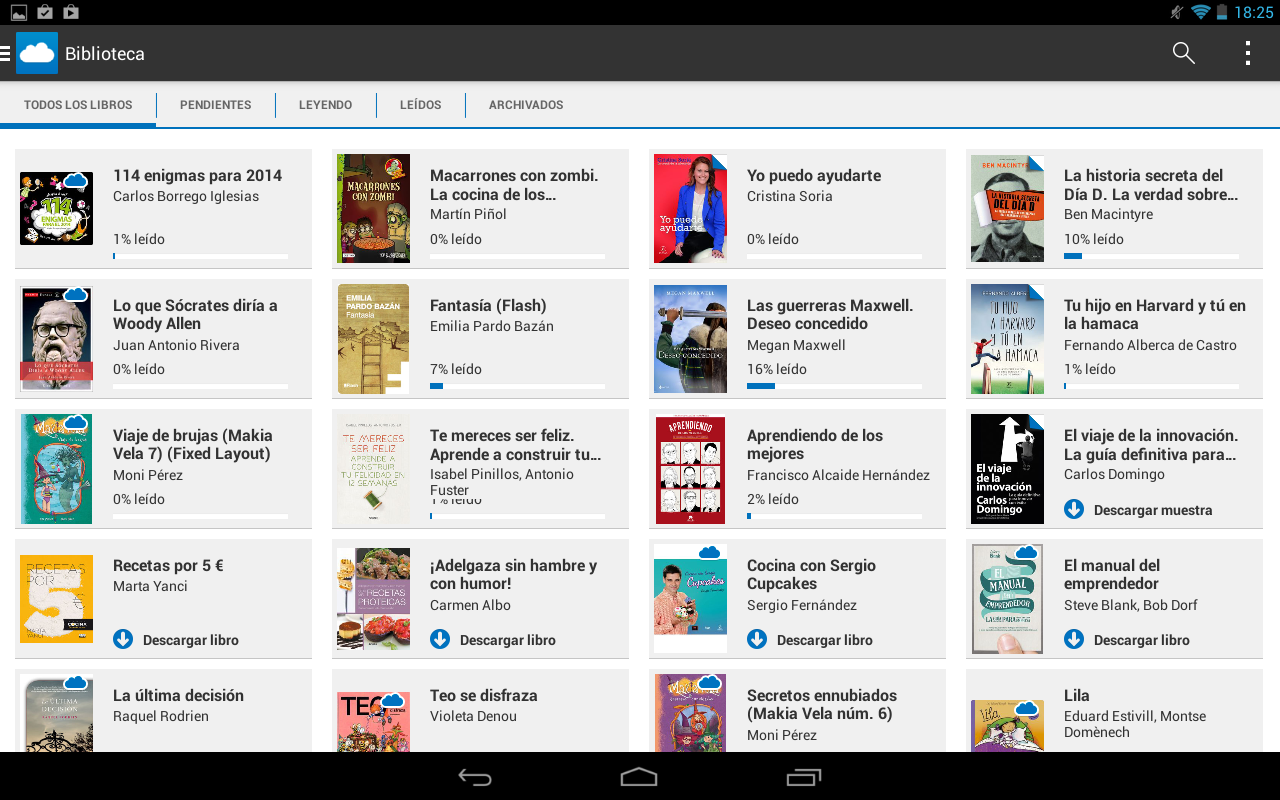Viewport: 1280px width, 800px height.
Task: Switch to the Pendientes tab
Action: (216, 105)
